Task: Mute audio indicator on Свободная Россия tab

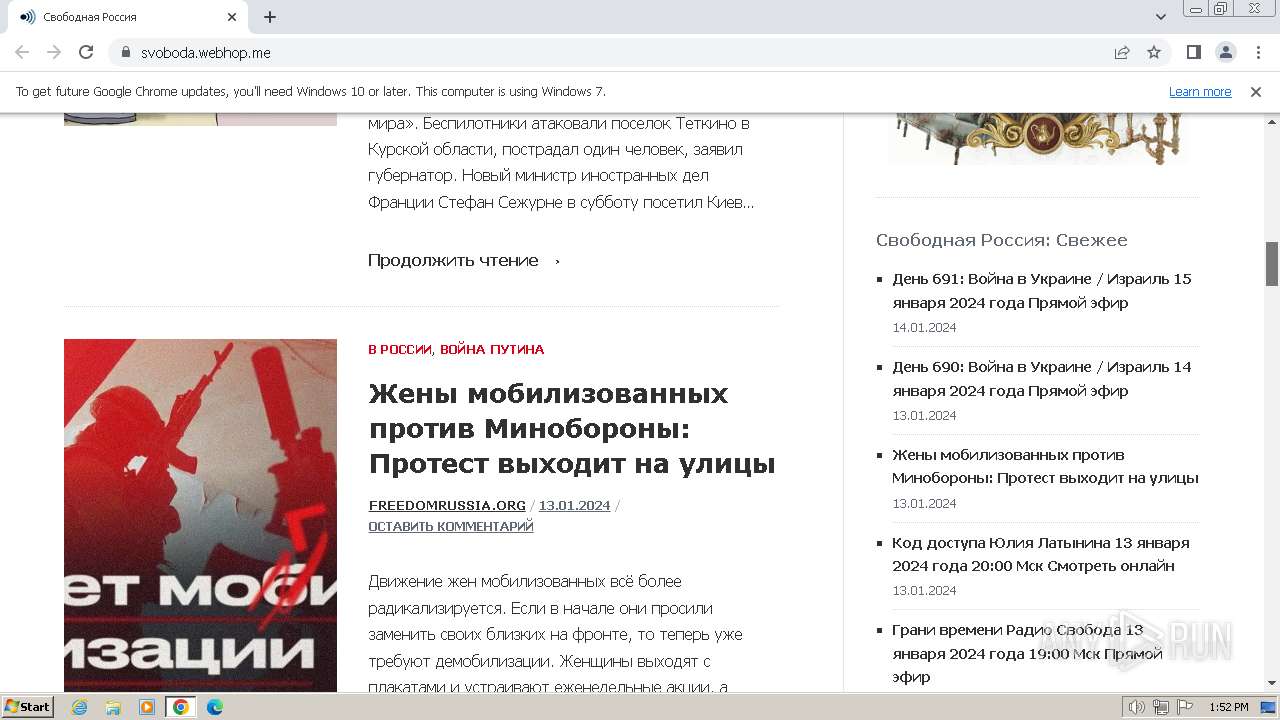Action: [27, 17]
